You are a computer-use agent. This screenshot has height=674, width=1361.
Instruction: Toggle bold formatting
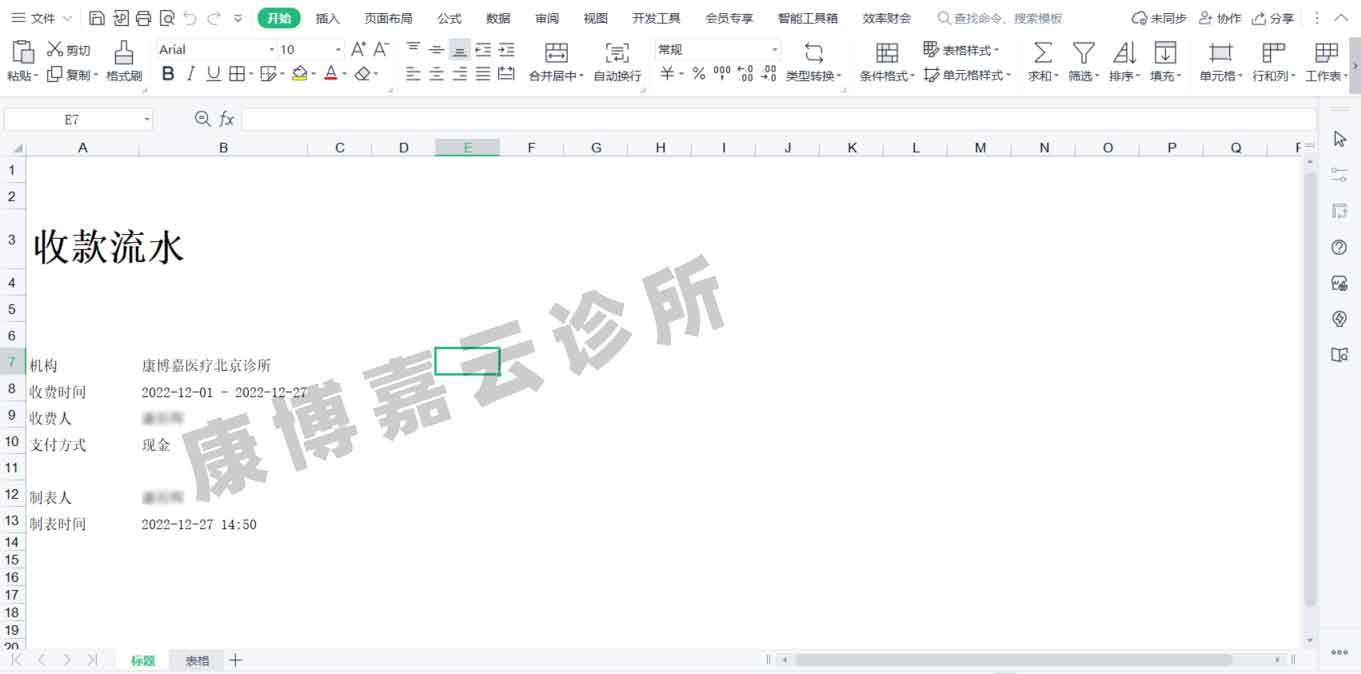[x=168, y=74]
